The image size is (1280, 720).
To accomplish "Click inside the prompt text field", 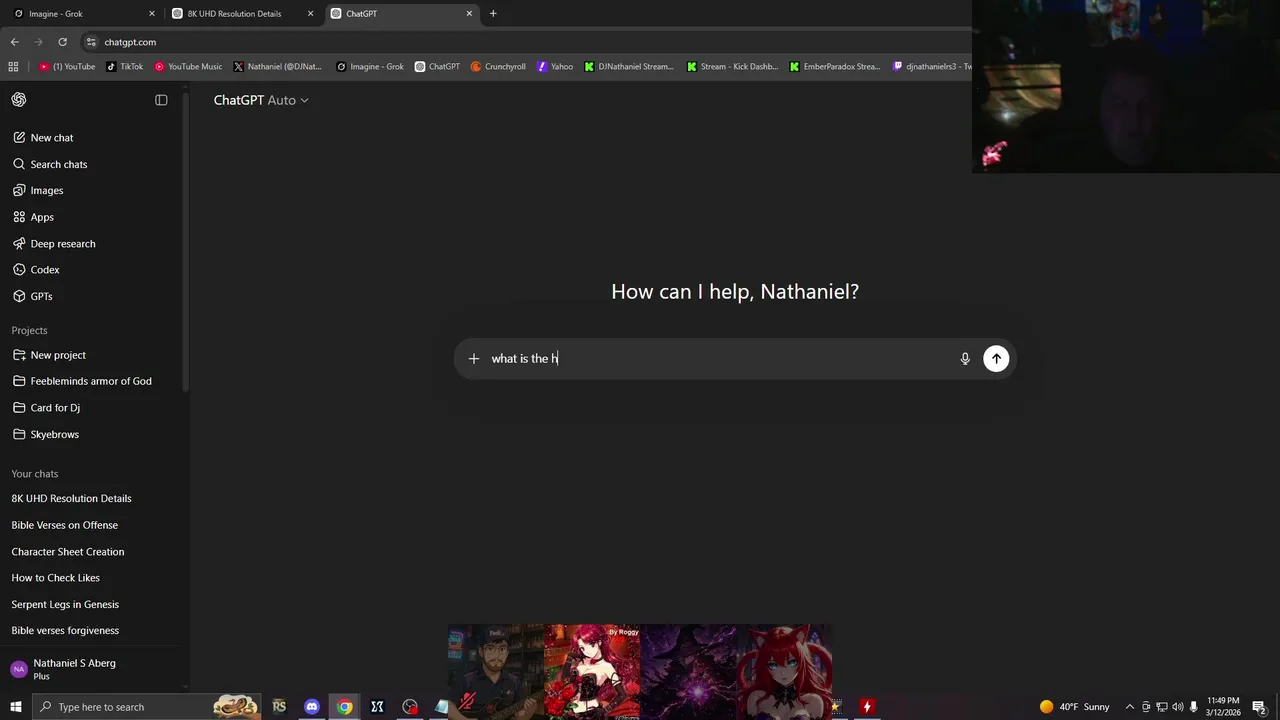I will click(718, 359).
